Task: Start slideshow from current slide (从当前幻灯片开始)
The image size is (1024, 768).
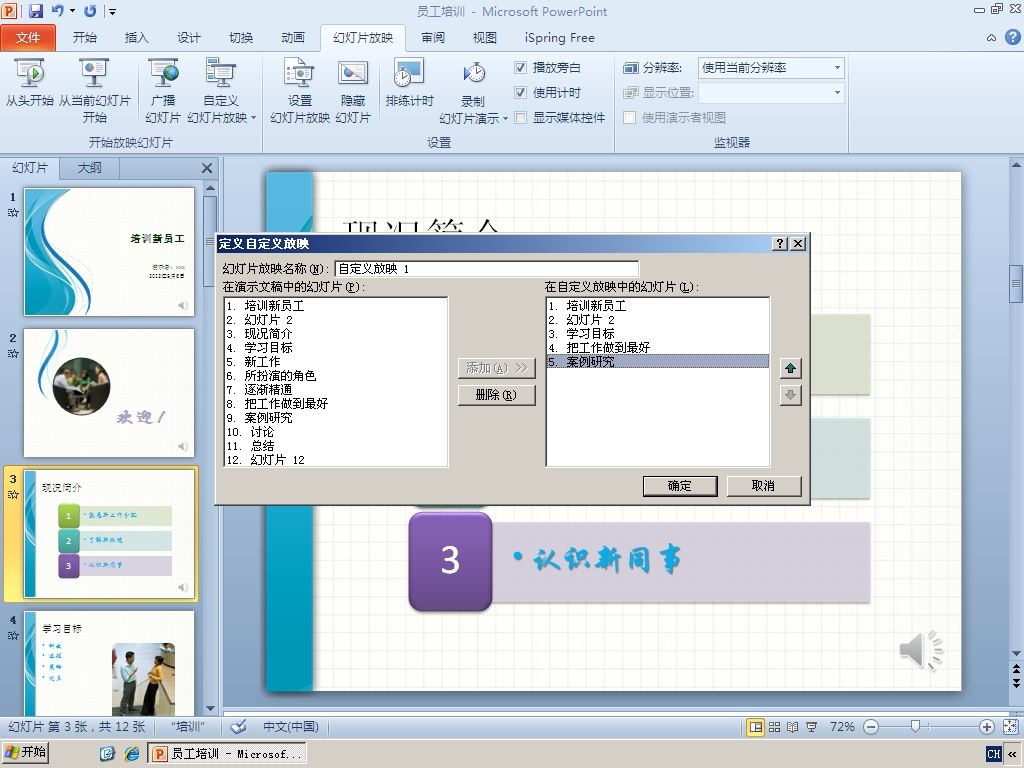Action: tap(95, 90)
